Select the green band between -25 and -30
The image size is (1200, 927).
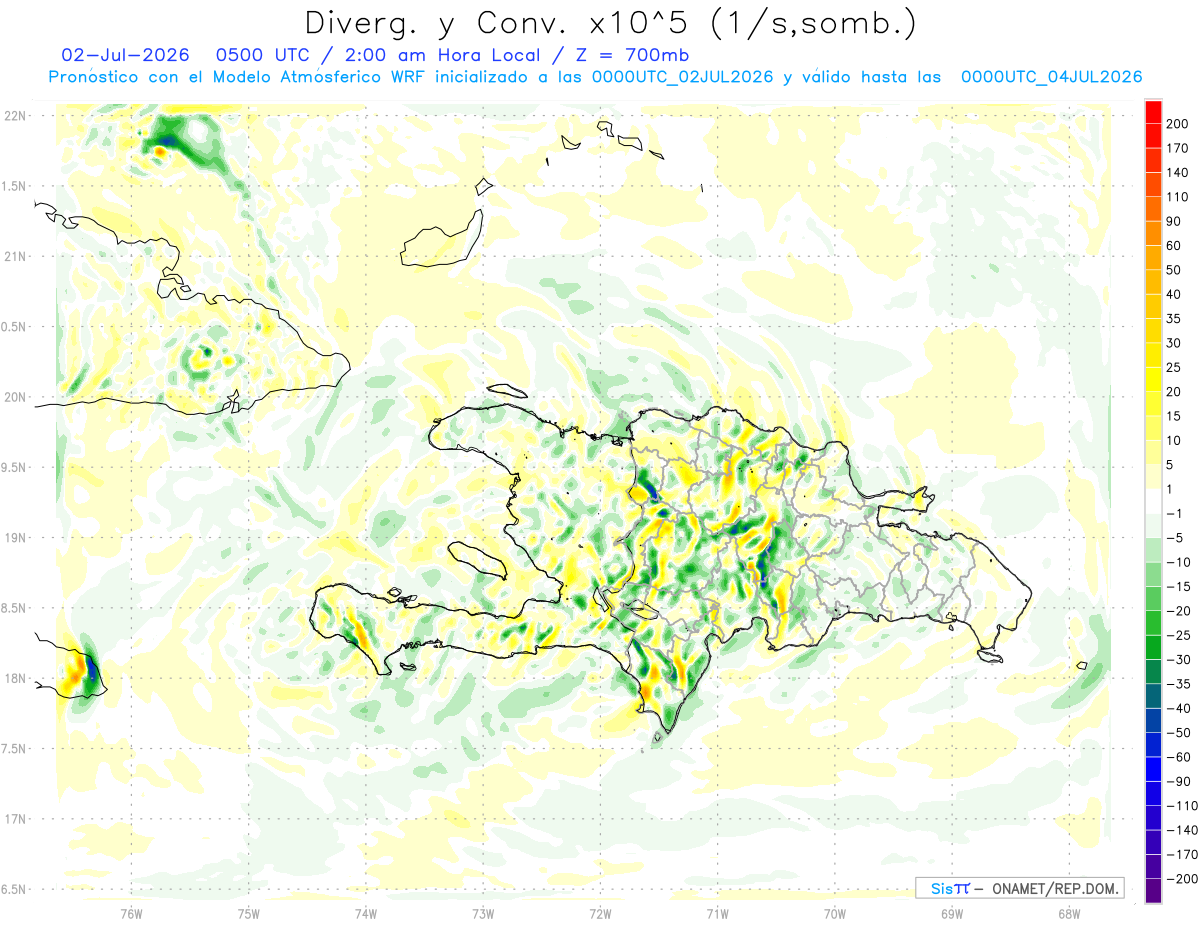click(1154, 647)
